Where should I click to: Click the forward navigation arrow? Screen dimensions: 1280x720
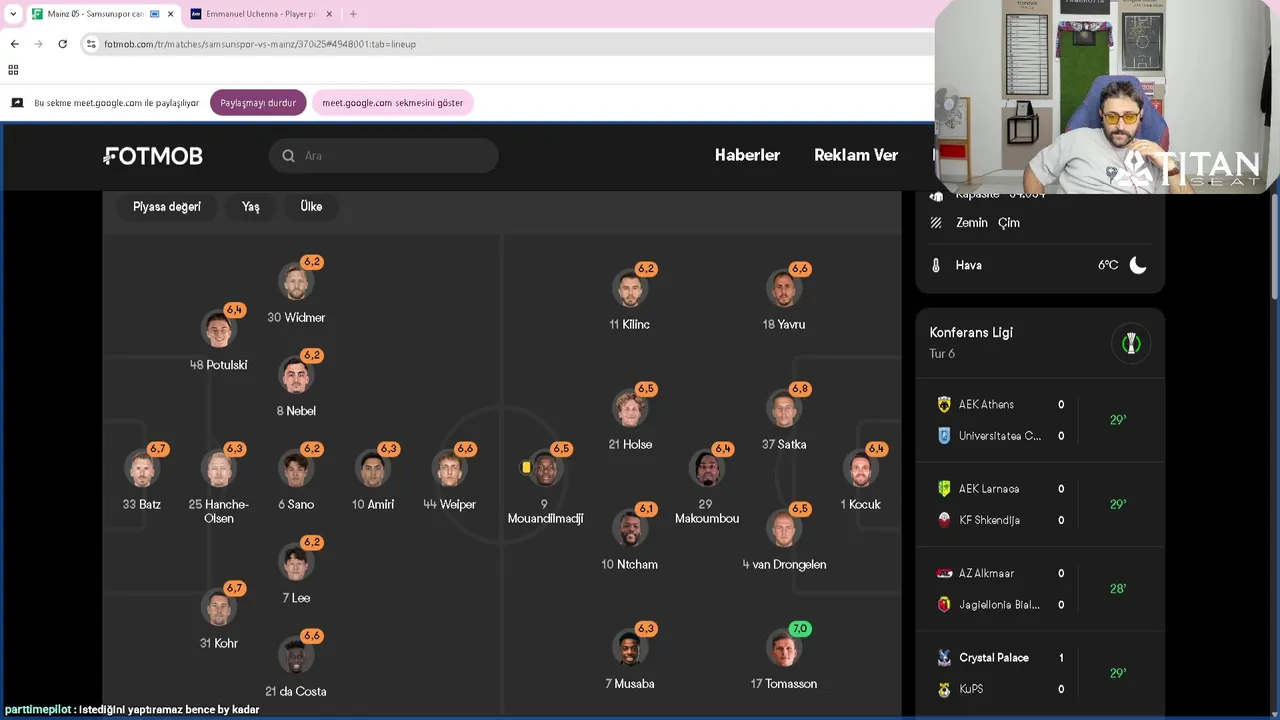(x=39, y=44)
